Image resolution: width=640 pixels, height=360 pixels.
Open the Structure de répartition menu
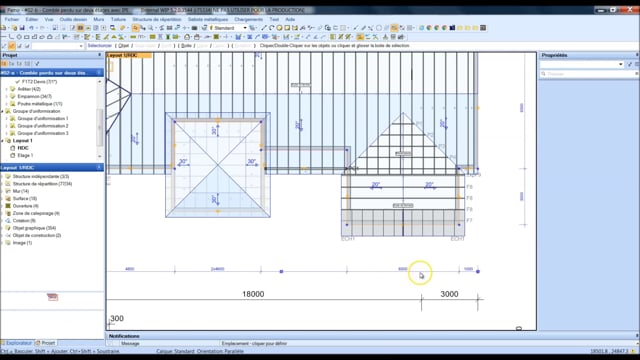point(157,19)
